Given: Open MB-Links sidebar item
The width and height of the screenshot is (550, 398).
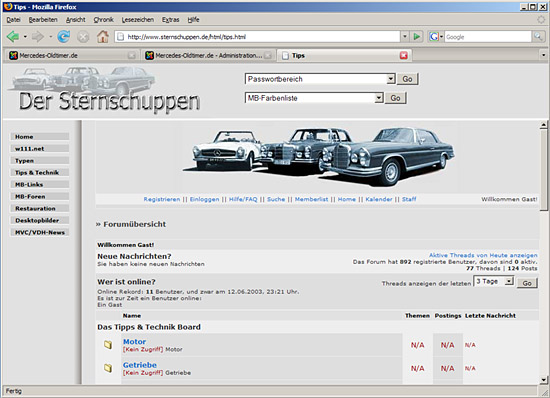Looking at the screenshot, I should pos(40,184).
